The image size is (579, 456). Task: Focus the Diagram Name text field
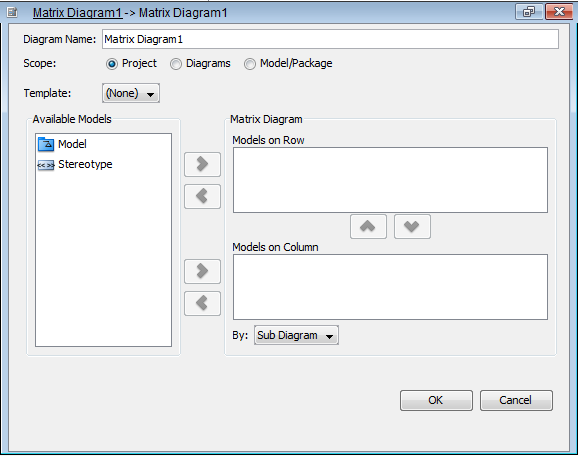coord(330,39)
